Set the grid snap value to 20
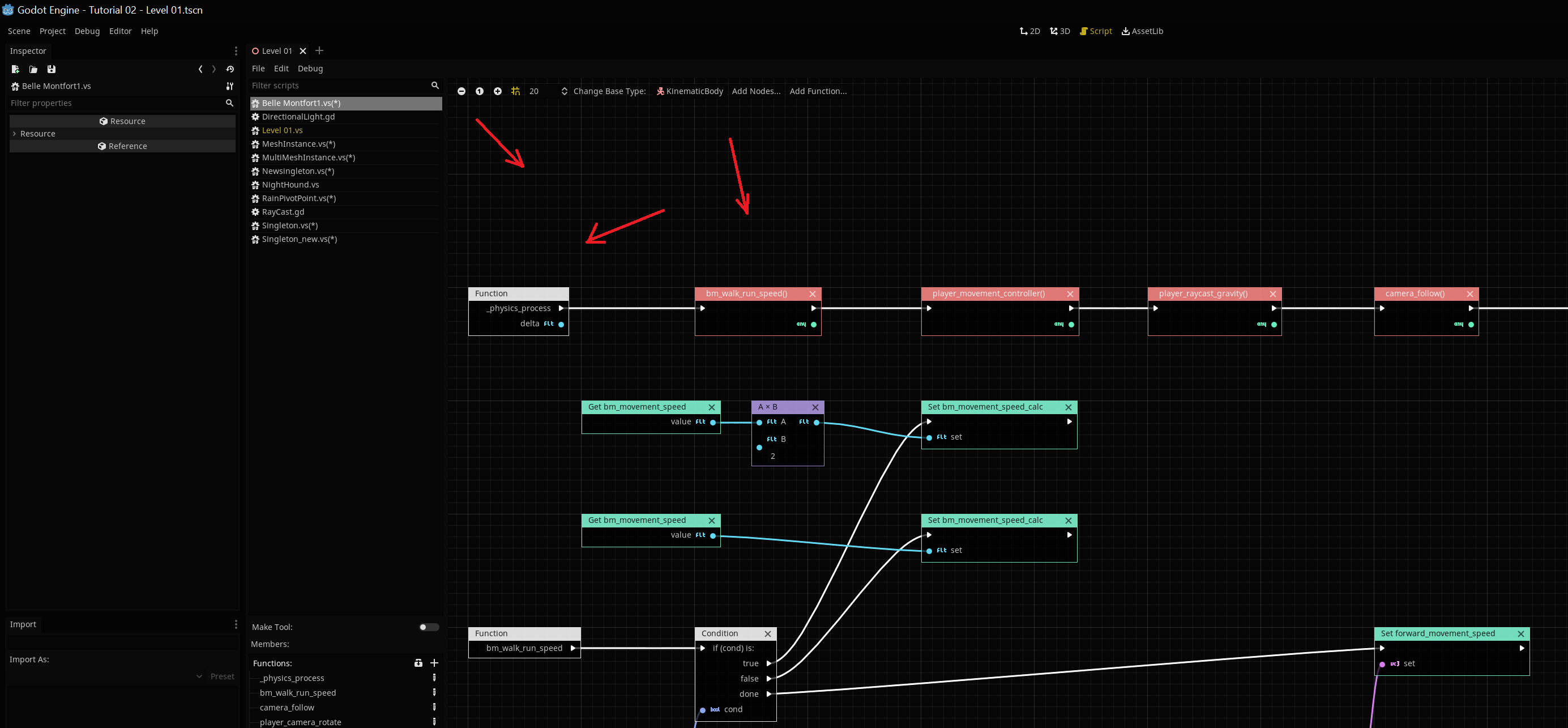The height and width of the screenshot is (728, 1568). coord(534,91)
